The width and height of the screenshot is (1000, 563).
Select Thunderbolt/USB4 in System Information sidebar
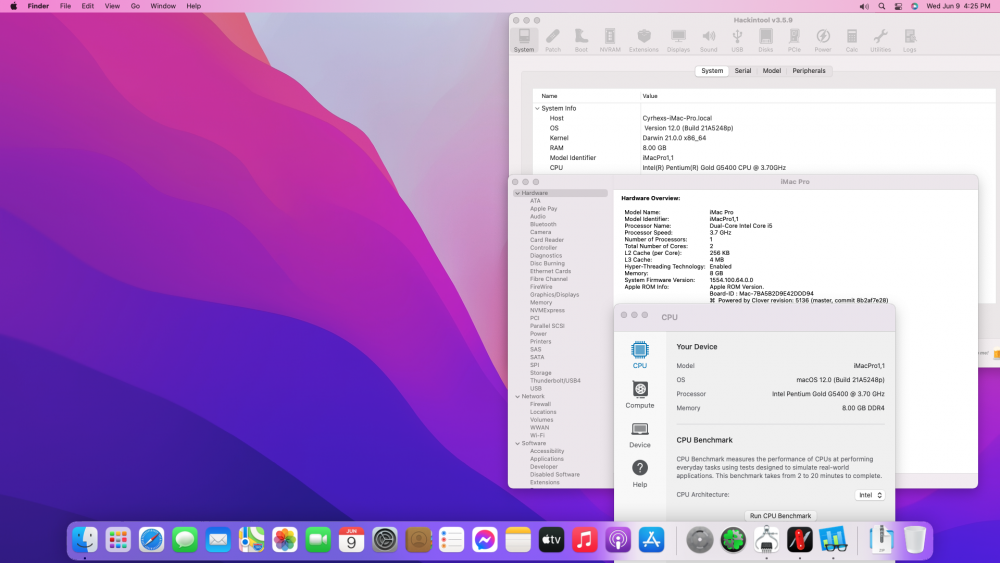(x=555, y=381)
